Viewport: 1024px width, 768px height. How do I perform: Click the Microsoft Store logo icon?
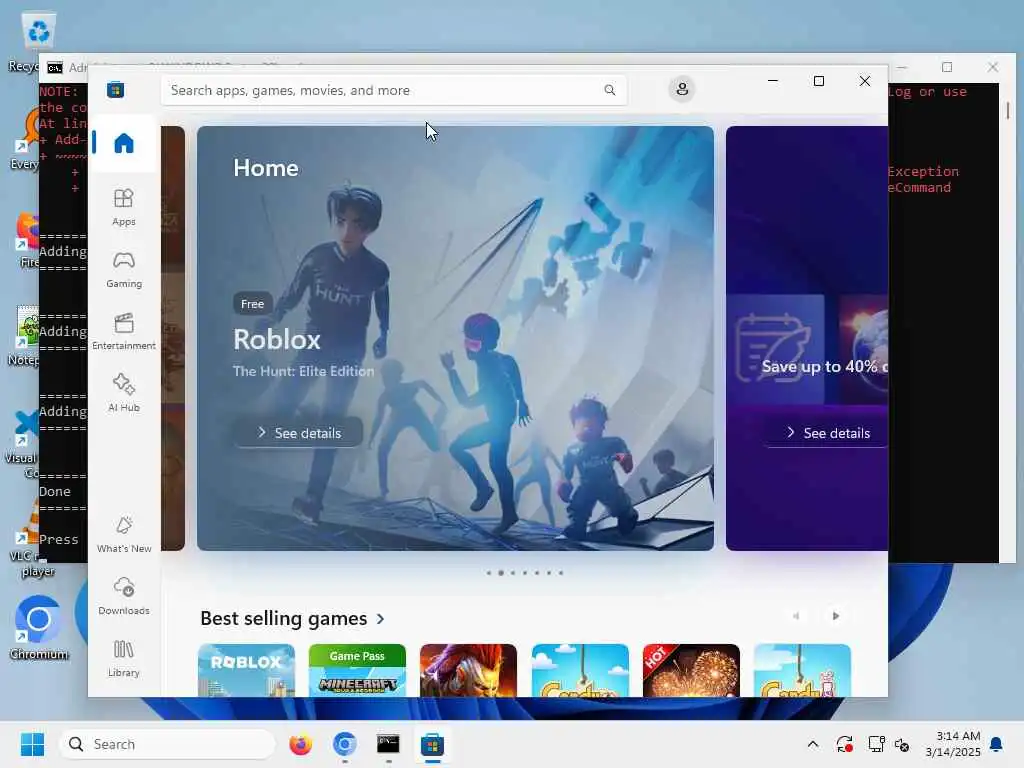(x=116, y=90)
